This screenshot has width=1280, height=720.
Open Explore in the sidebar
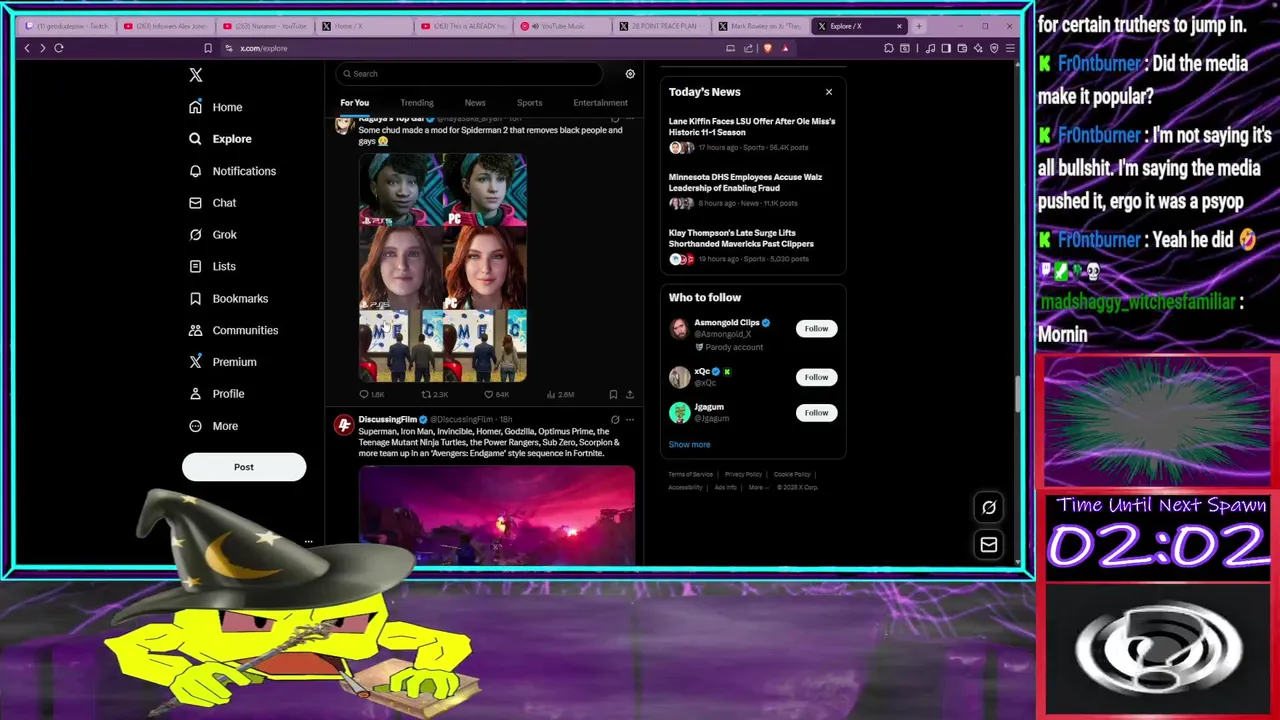click(x=220, y=139)
